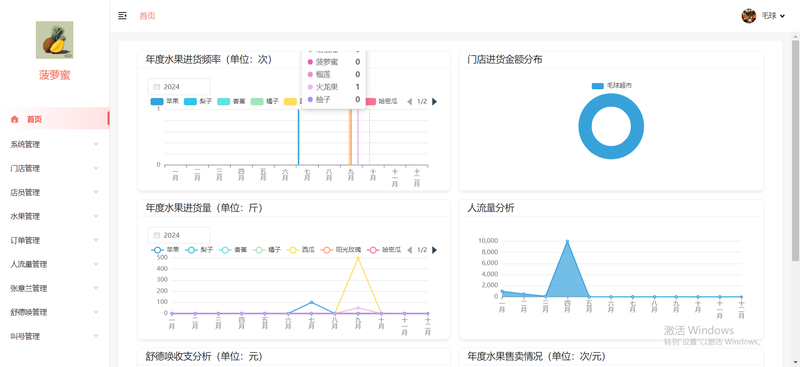Select 首页 in the left sidebar
This screenshot has width=800, height=367.
point(55,119)
